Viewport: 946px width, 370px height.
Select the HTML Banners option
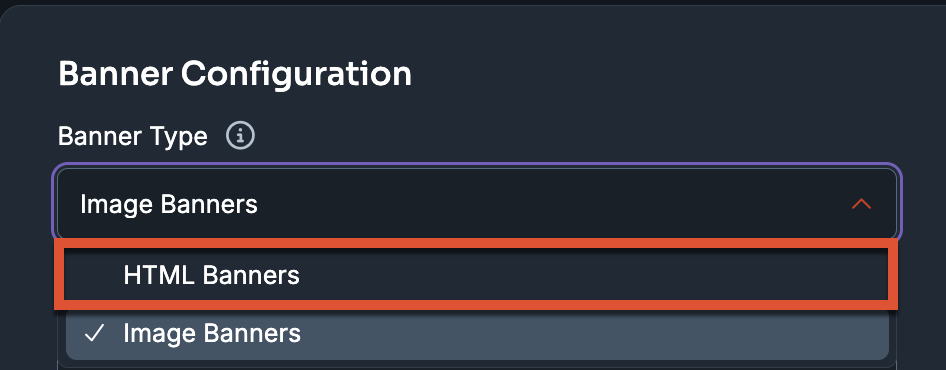click(x=477, y=275)
